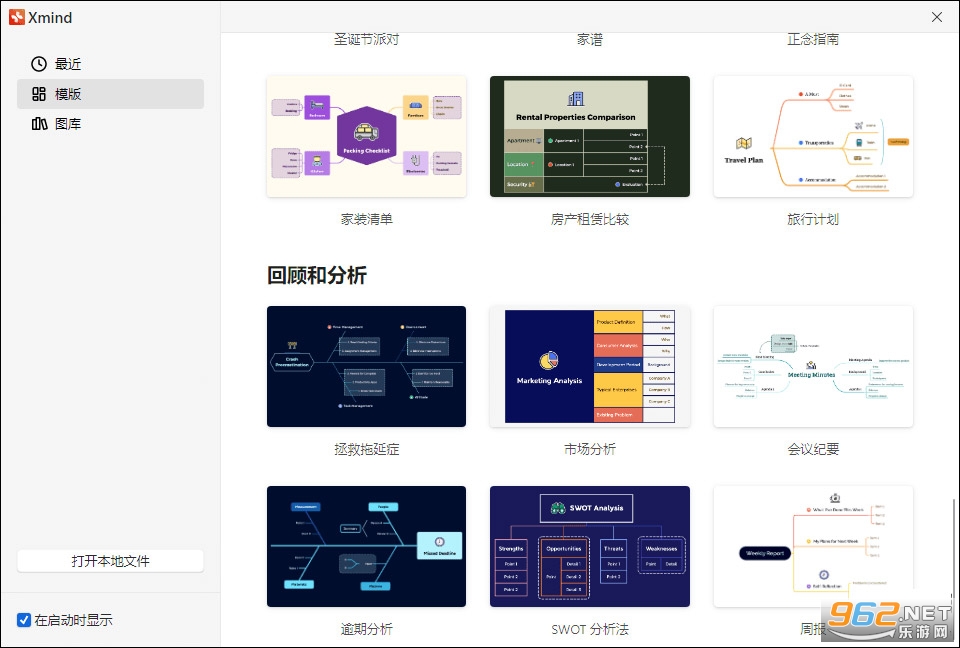960x648 pixels.
Task: Click the 家谱 label
Action: [590, 39]
